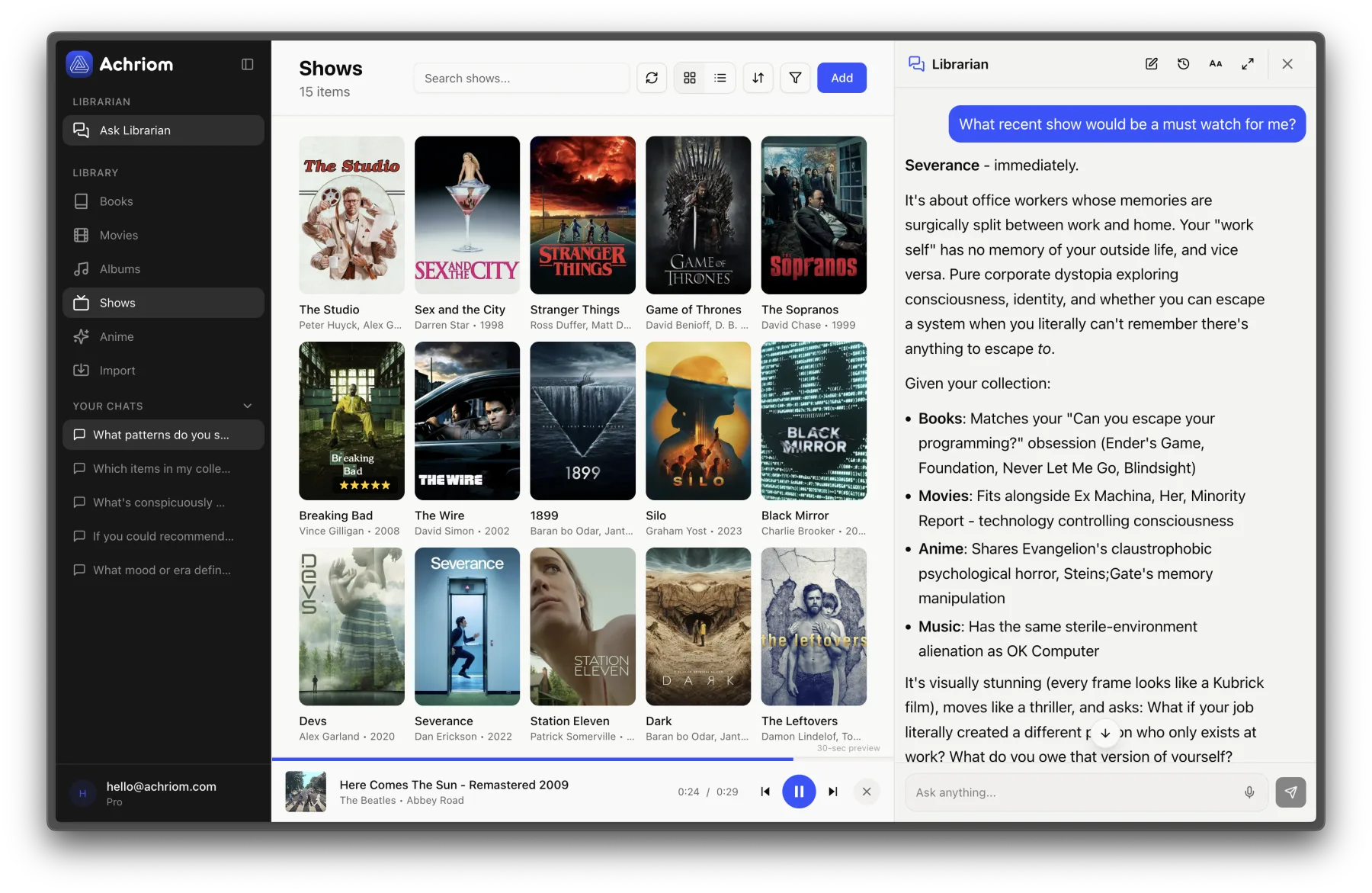Click the Search shows field
Image resolution: width=1372 pixels, height=893 pixels.
[522, 78]
